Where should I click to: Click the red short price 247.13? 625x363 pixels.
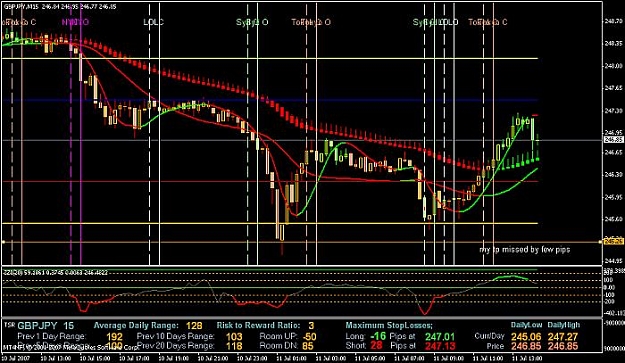pyautogui.click(x=440, y=346)
